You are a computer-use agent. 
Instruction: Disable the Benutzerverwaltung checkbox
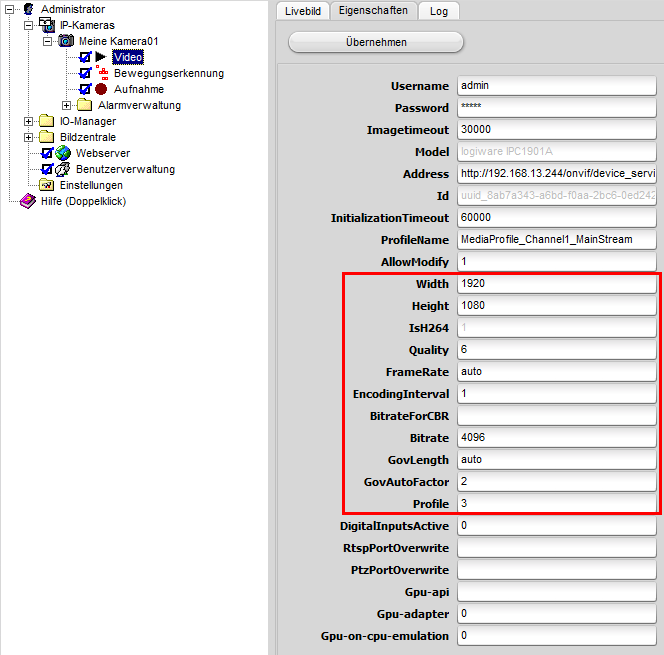[46, 169]
